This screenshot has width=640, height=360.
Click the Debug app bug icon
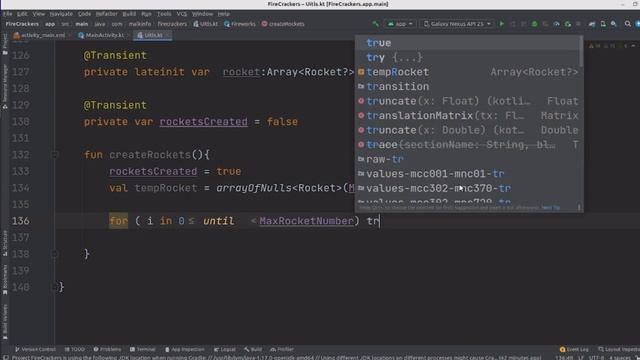pos(535,24)
